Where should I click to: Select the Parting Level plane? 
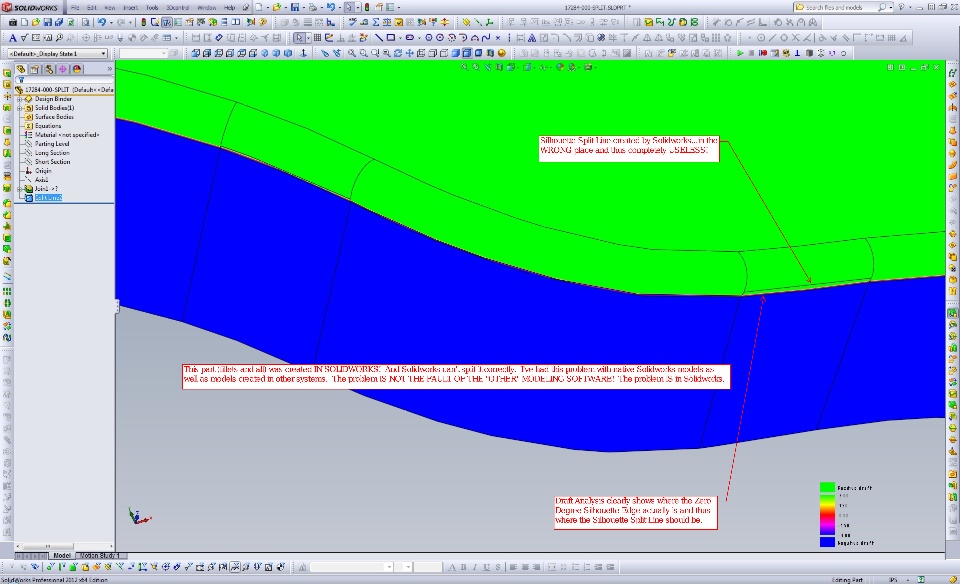tap(52, 144)
